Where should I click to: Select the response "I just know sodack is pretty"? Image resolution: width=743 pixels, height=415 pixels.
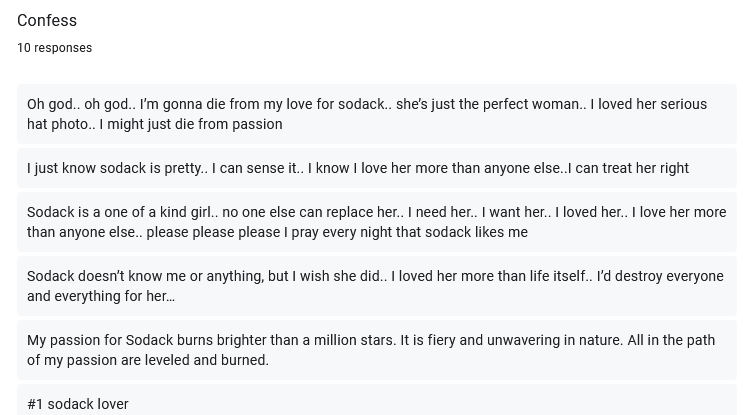377,168
